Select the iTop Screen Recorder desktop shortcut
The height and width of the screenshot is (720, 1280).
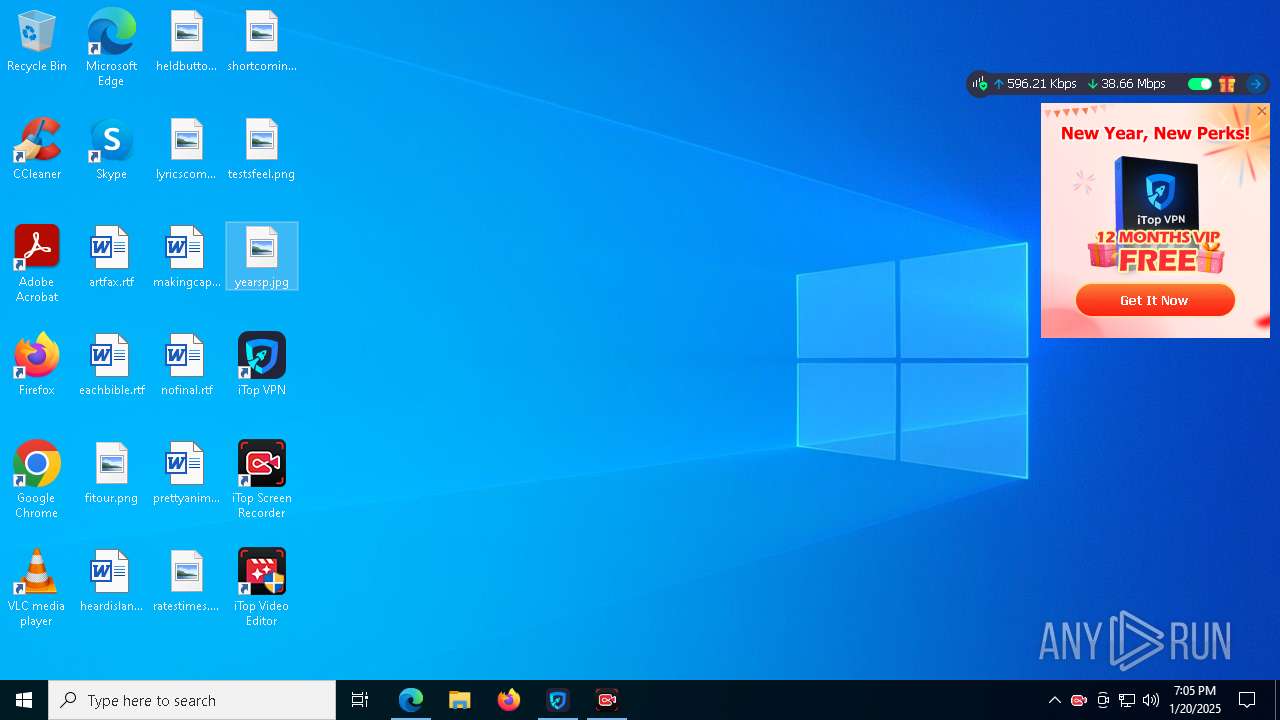[x=262, y=480]
